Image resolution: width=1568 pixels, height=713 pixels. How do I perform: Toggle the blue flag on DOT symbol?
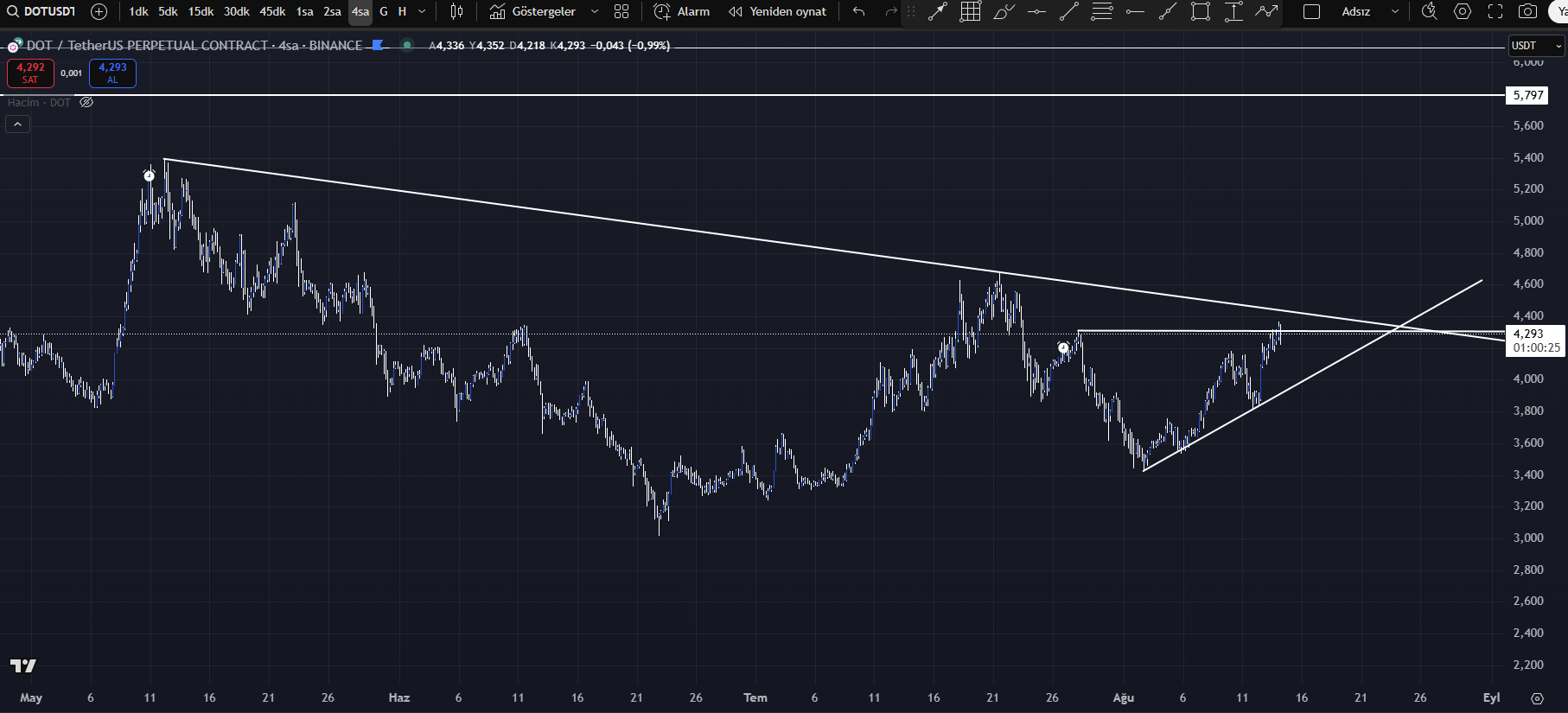(x=378, y=45)
